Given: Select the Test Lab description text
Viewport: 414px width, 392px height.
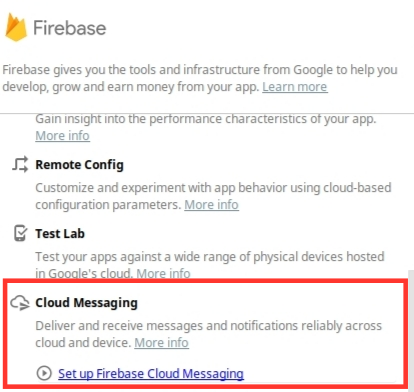Looking at the screenshot, I should point(210,265).
